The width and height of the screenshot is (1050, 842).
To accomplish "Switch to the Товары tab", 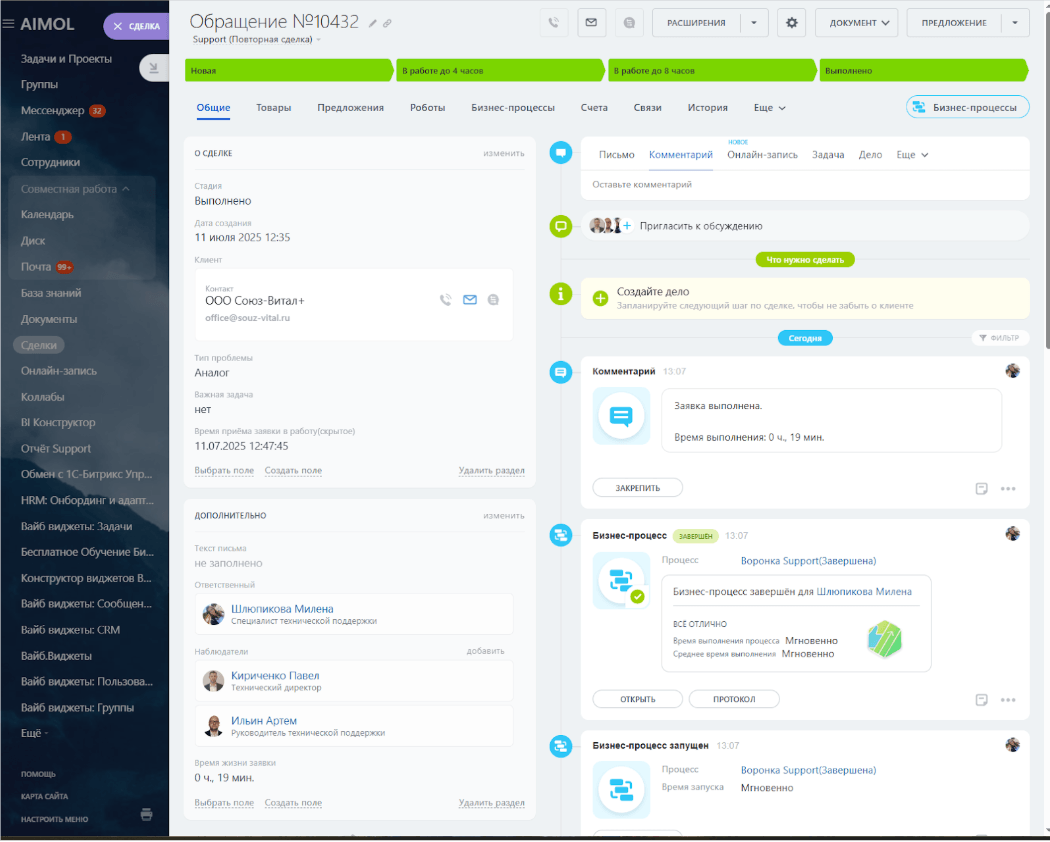I will (x=273, y=107).
